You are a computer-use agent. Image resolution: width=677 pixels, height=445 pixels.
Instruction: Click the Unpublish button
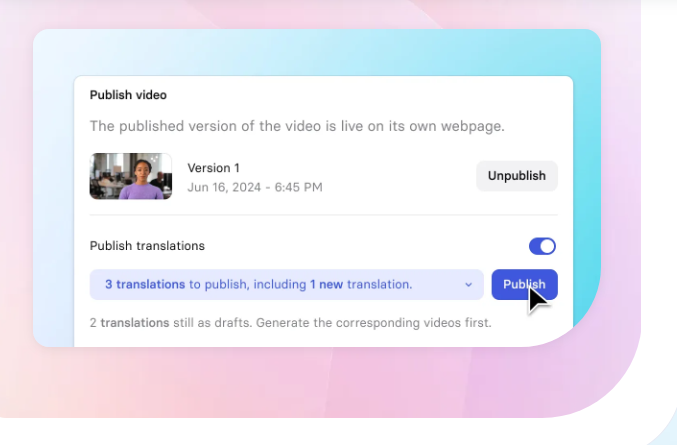click(x=517, y=176)
